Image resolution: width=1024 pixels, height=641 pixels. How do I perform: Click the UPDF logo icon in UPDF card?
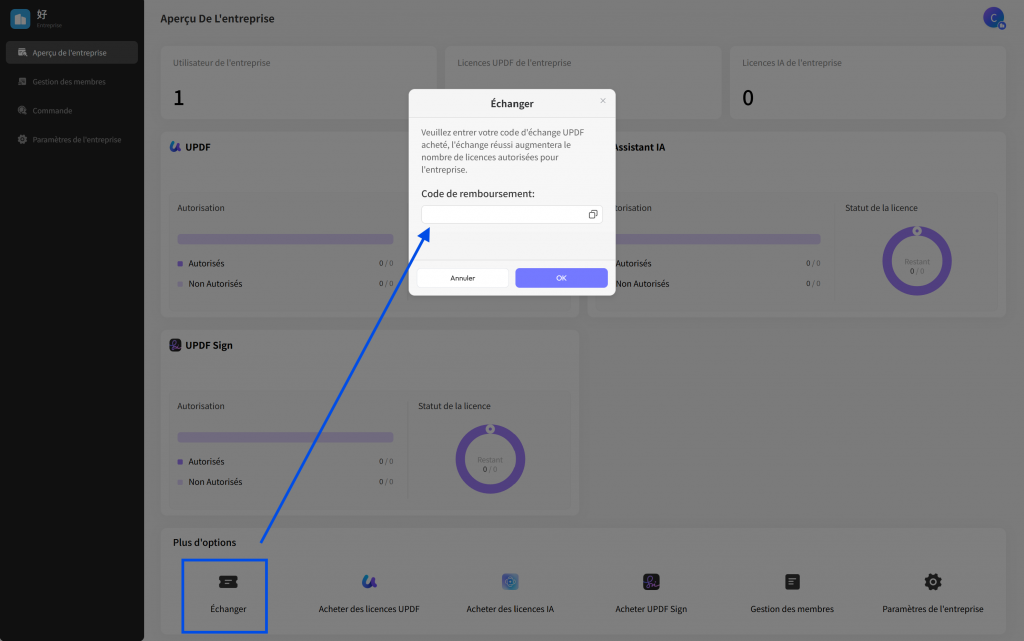[x=175, y=147]
